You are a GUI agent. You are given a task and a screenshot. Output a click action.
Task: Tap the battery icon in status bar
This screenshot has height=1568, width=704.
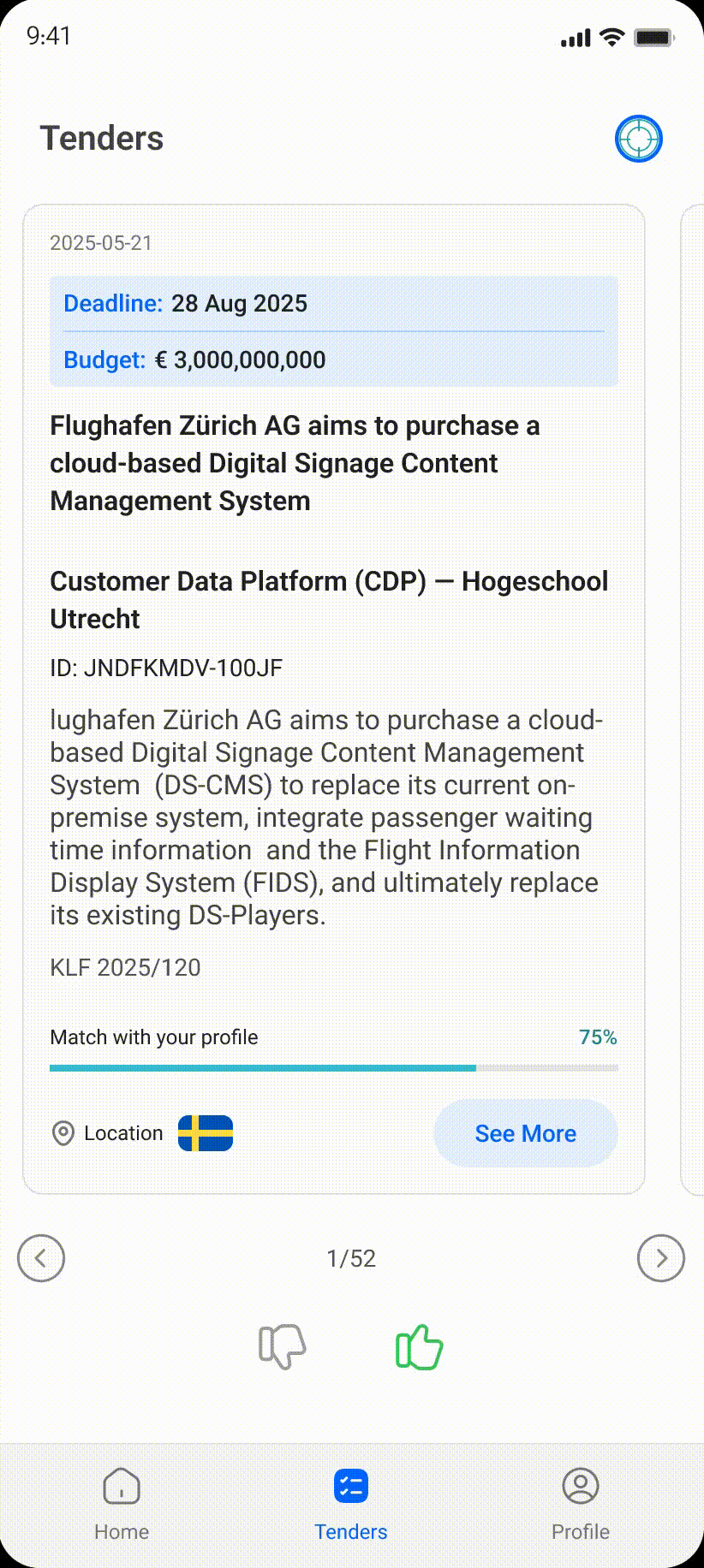[x=653, y=38]
